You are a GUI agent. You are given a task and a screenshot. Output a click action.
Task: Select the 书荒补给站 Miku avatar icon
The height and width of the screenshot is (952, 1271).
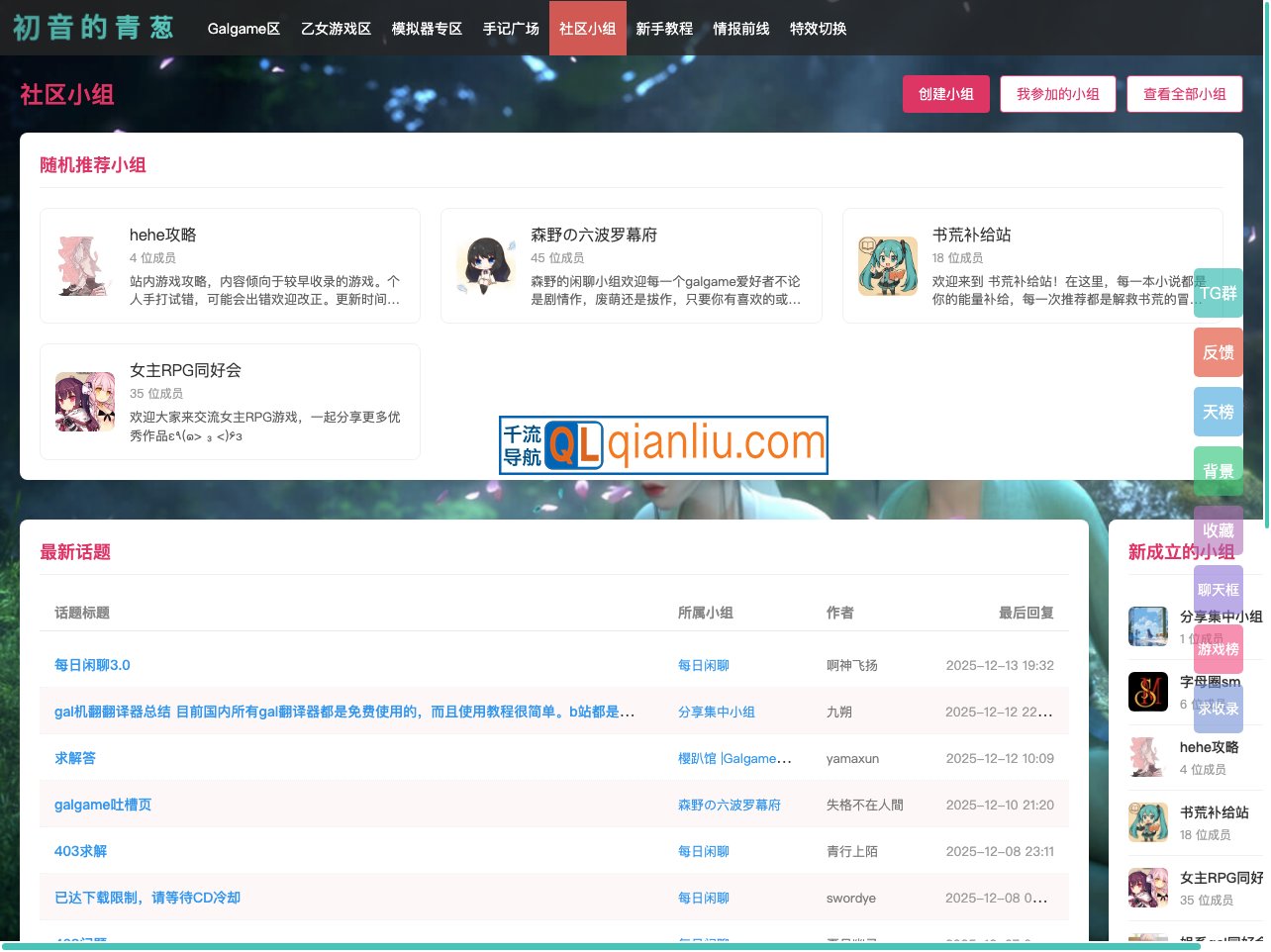887,265
